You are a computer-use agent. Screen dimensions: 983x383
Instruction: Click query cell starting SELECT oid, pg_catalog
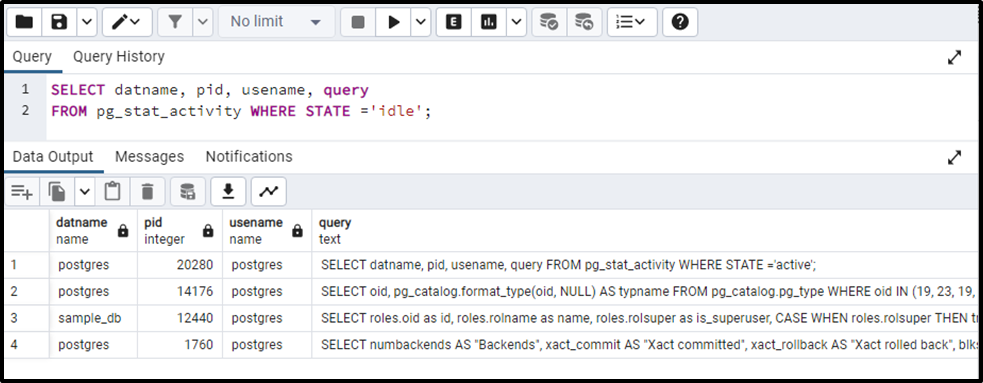click(x=646, y=292)
